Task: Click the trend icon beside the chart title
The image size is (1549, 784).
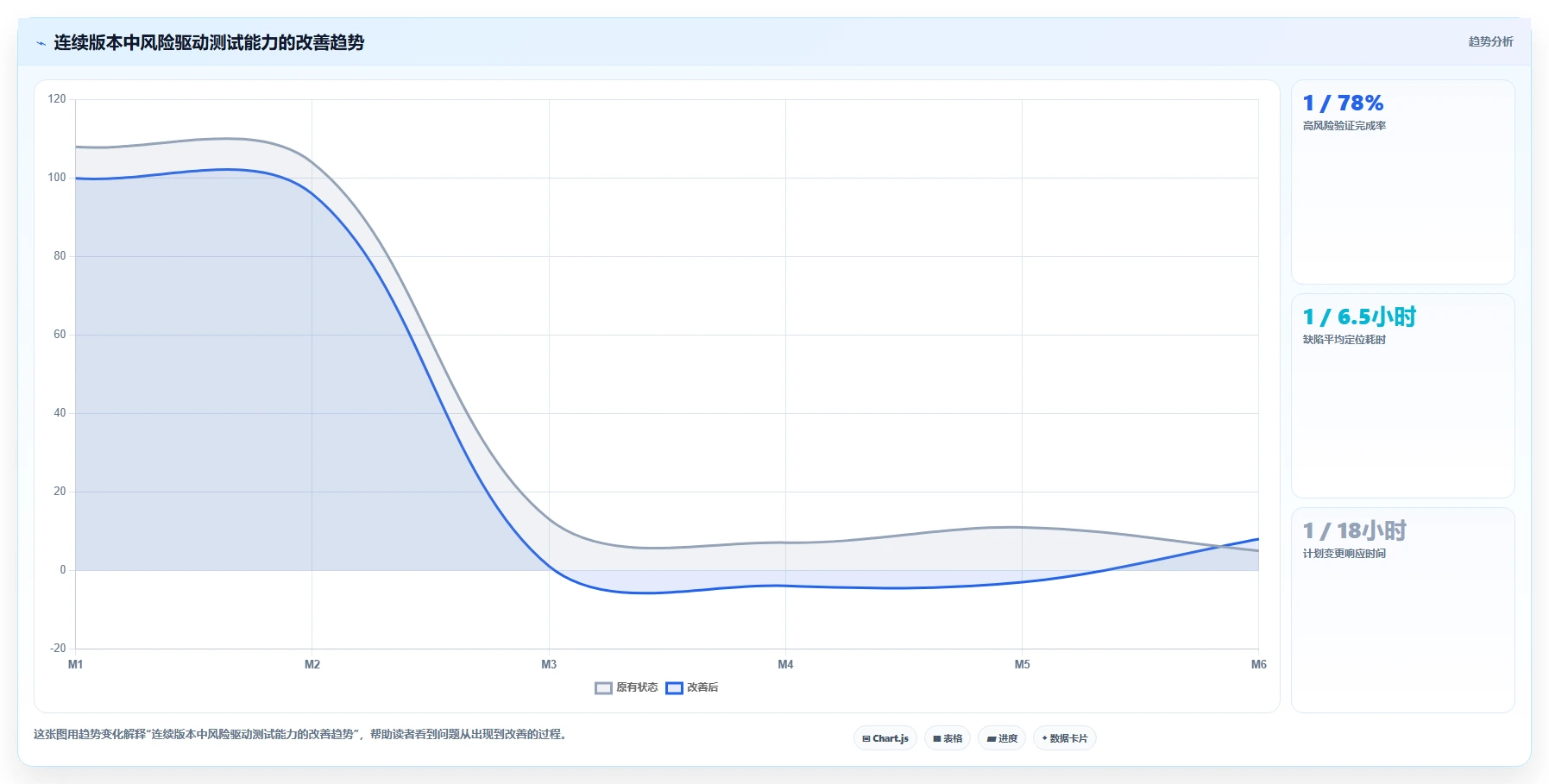Action: pos(41,43)
